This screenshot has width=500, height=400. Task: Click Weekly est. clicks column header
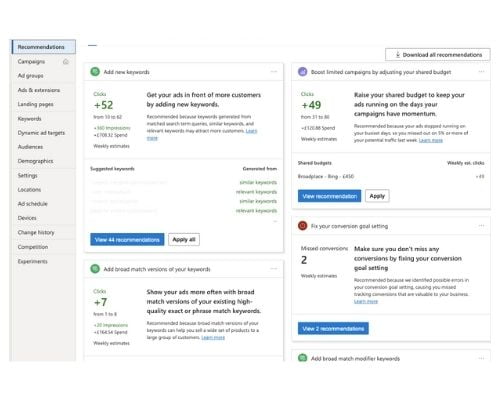point(466,163)
